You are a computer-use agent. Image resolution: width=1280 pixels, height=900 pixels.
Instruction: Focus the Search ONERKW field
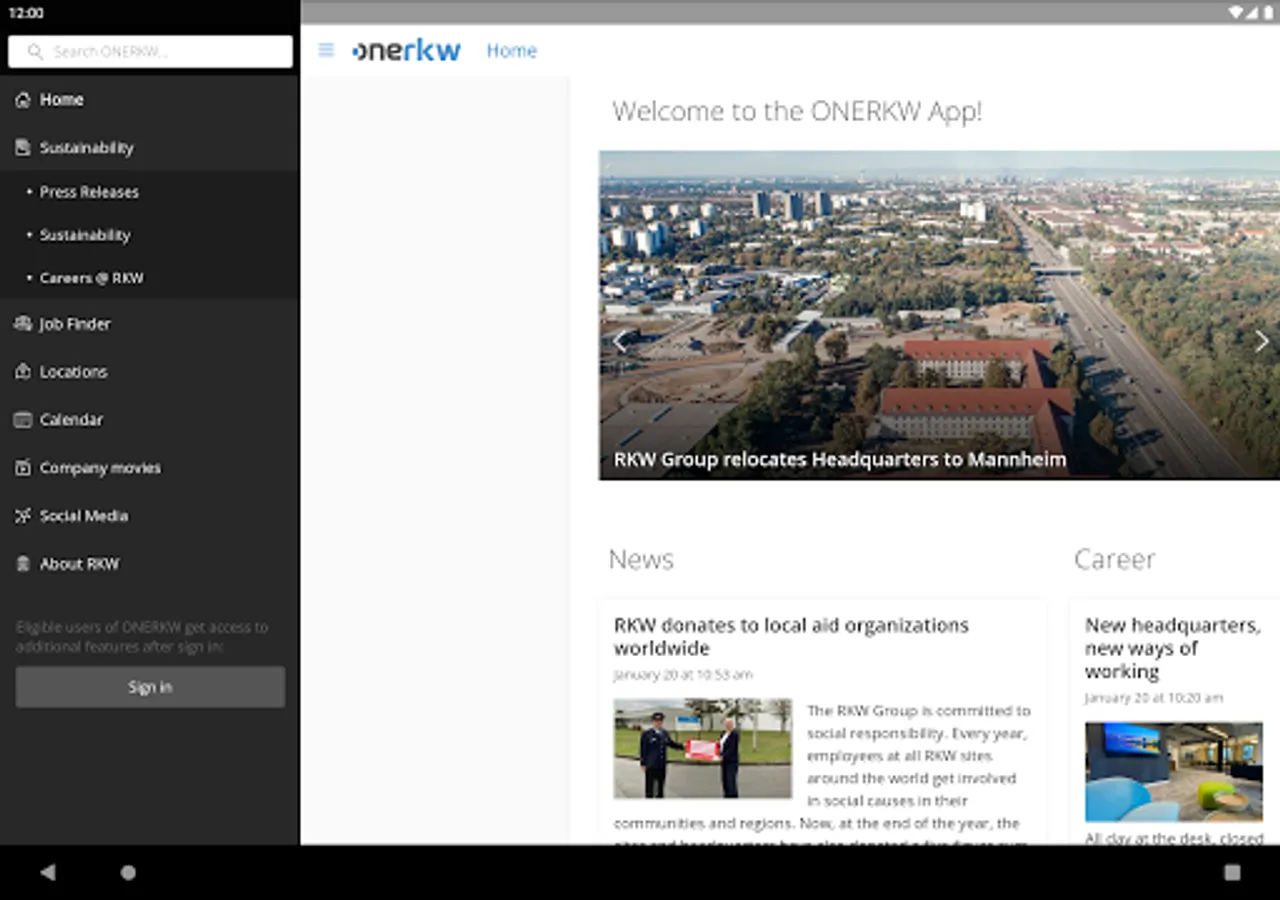pyautogui.click(x=150, y=52)
